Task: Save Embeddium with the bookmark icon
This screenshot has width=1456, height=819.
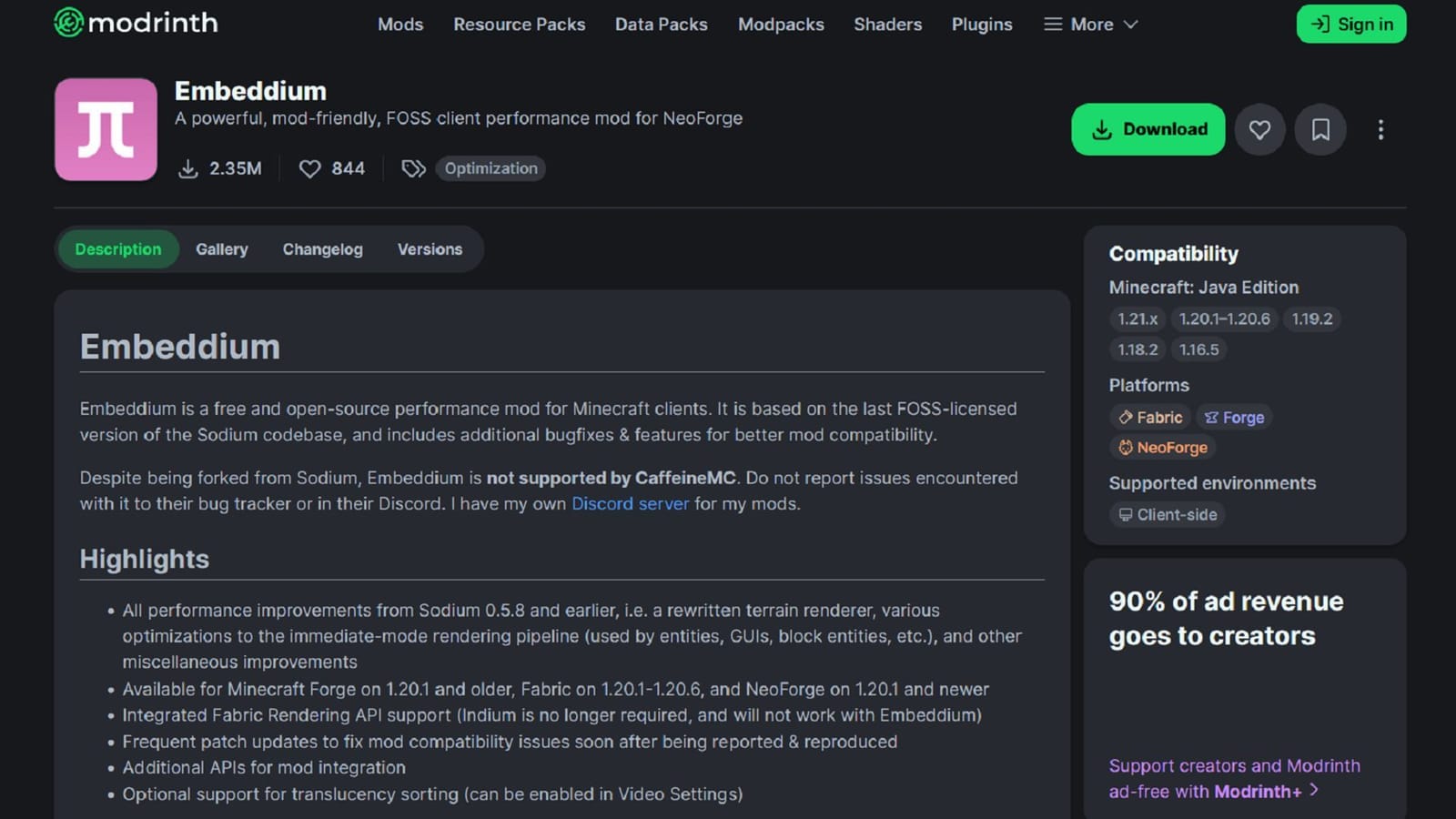Action: [1320, 129]
